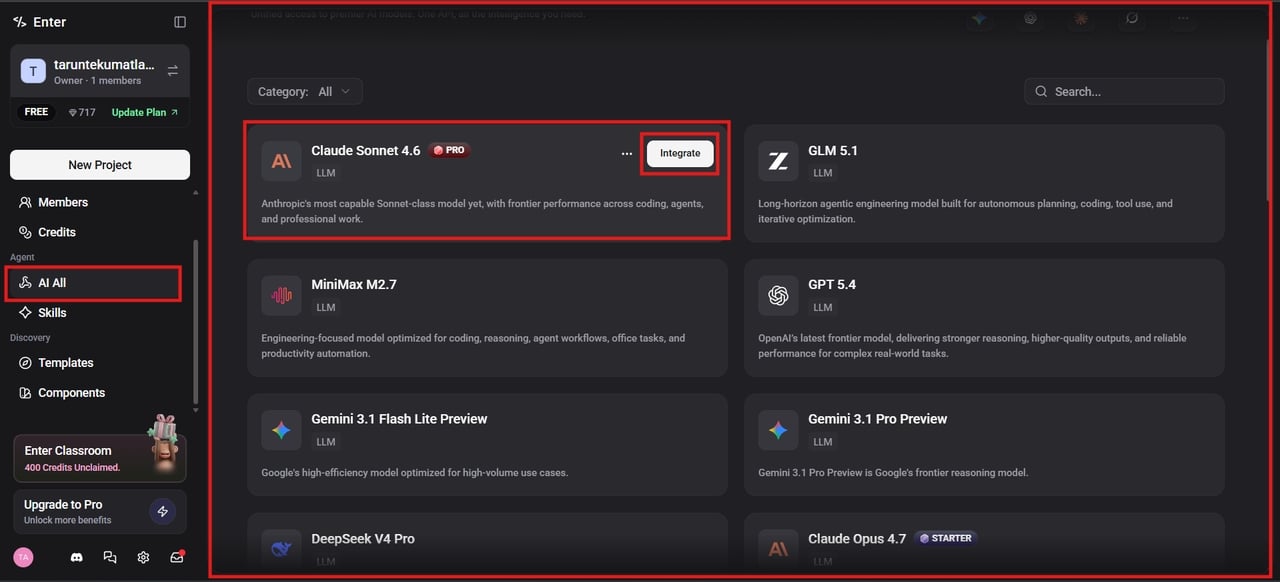Screen dimensions: 1280x582
Task: Click the sidebar scroll down arrow
Action: (196, 410)
